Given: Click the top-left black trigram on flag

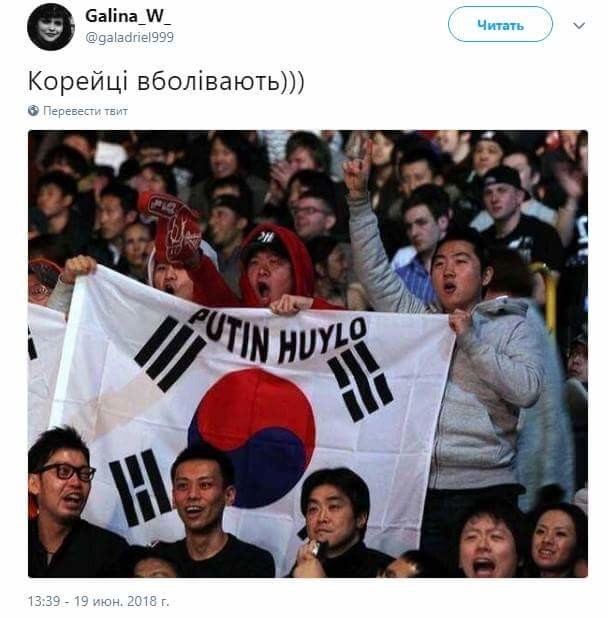Looking at the screenshot, I should click(170, 354).
